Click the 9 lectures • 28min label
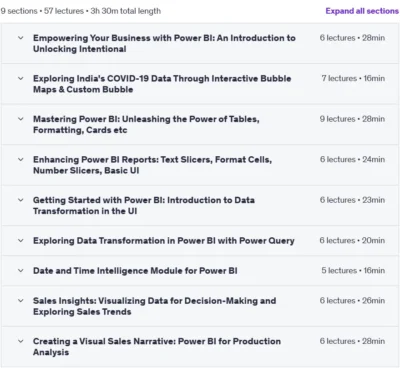This screenshot has height=368, width=400. (352, 119)
